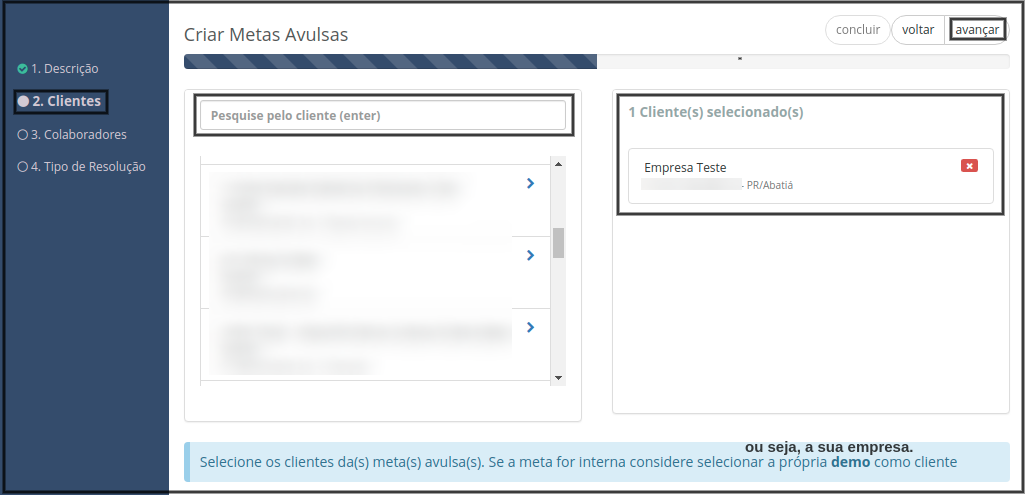The height and width of the screenshot is (495, 1025).
Task: Click scrollbar down arrow in client list
Action: [x=558, y=378]
